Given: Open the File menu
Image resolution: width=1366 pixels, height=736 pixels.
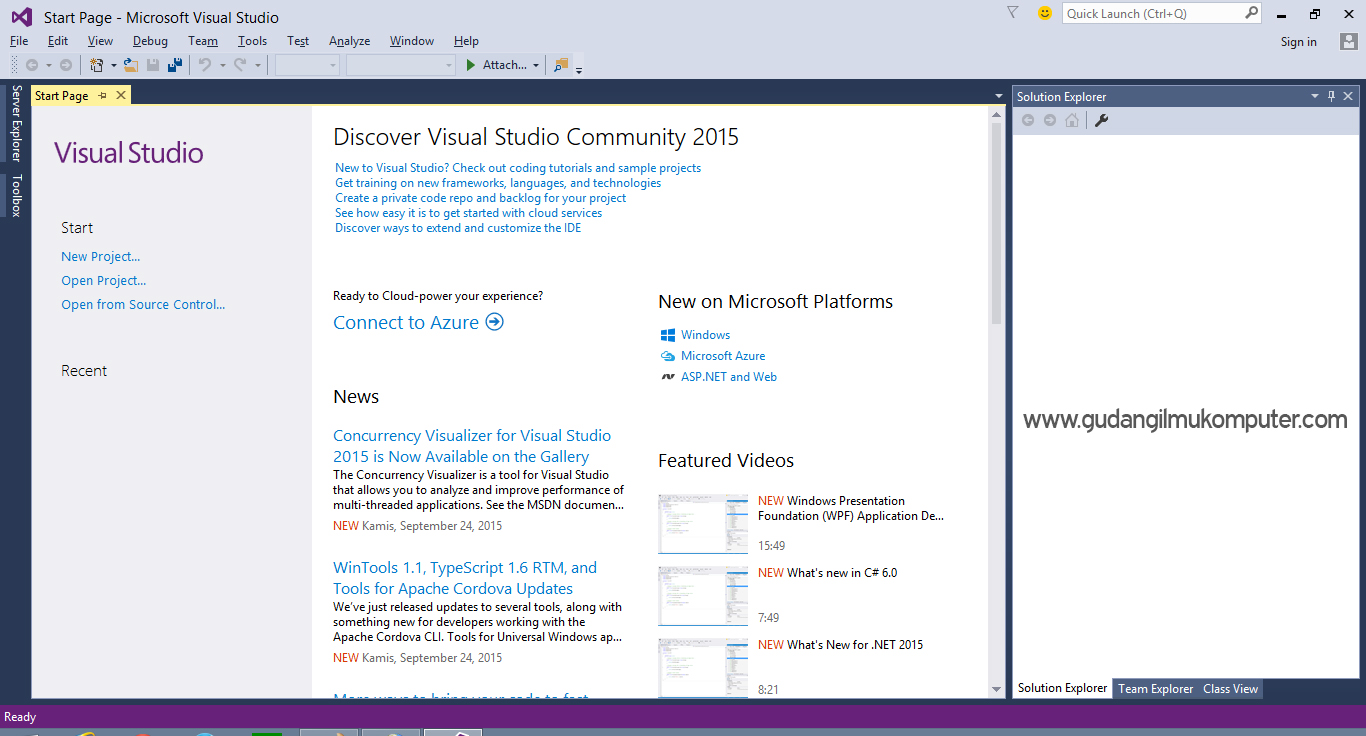Looking at the screenshot, I should coord(19,41).
